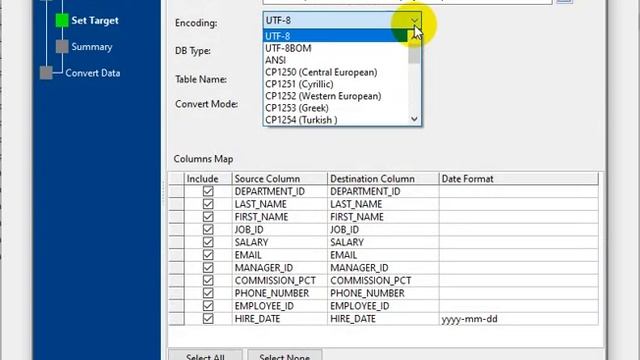This screenshot has width=640, height=360.
Task: Click the Source Column header
Action: 280,178
